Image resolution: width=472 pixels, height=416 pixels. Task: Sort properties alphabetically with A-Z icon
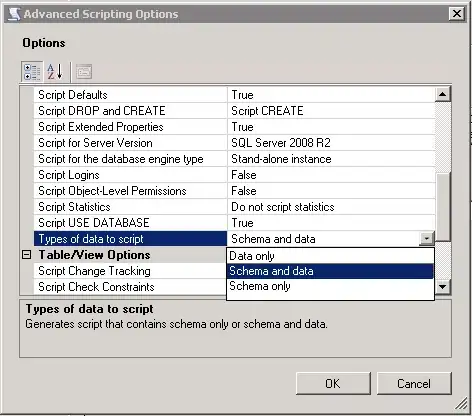click(x=55, y=71)
